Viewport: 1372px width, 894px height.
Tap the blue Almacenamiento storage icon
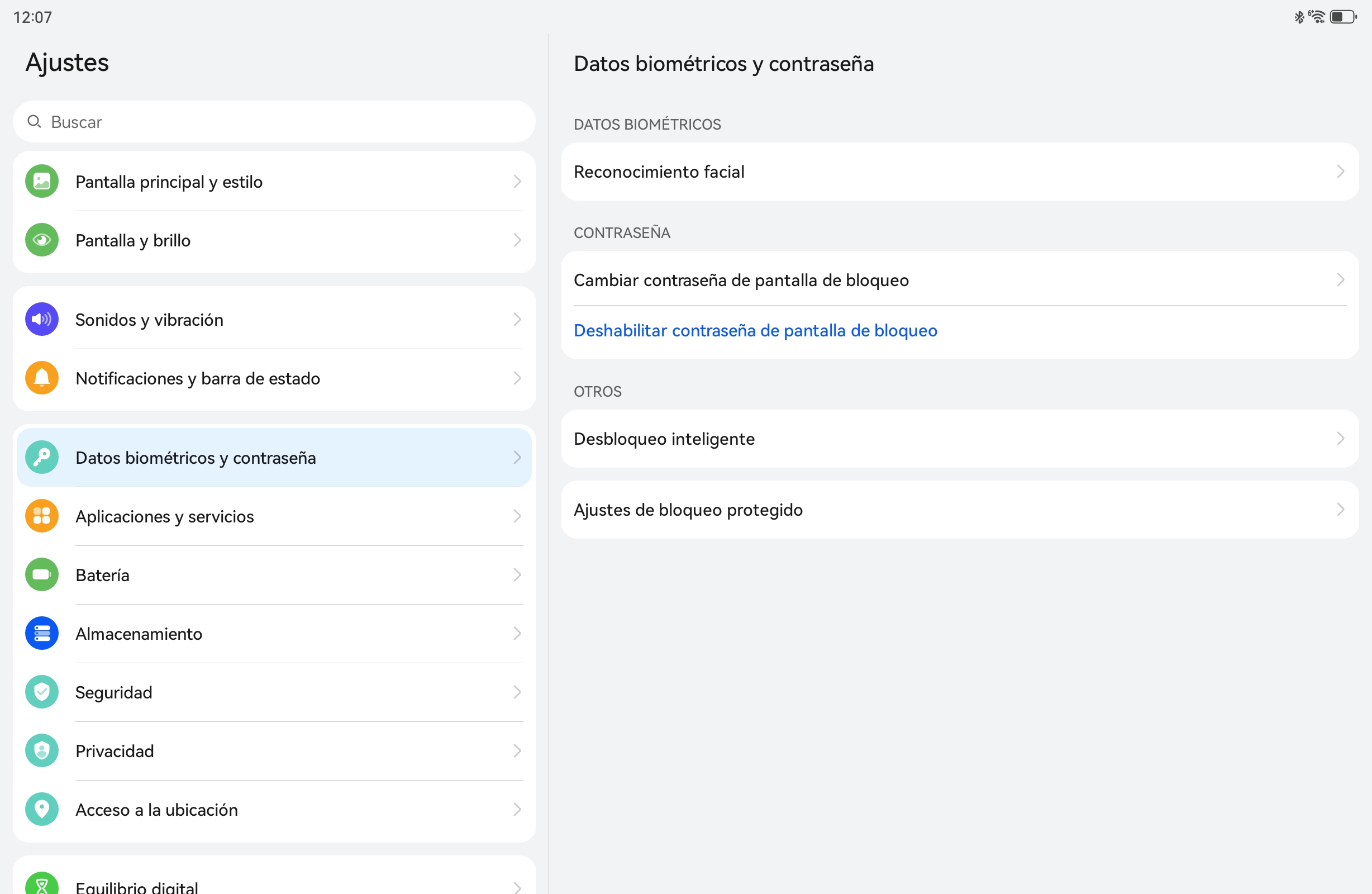[41, 633]
